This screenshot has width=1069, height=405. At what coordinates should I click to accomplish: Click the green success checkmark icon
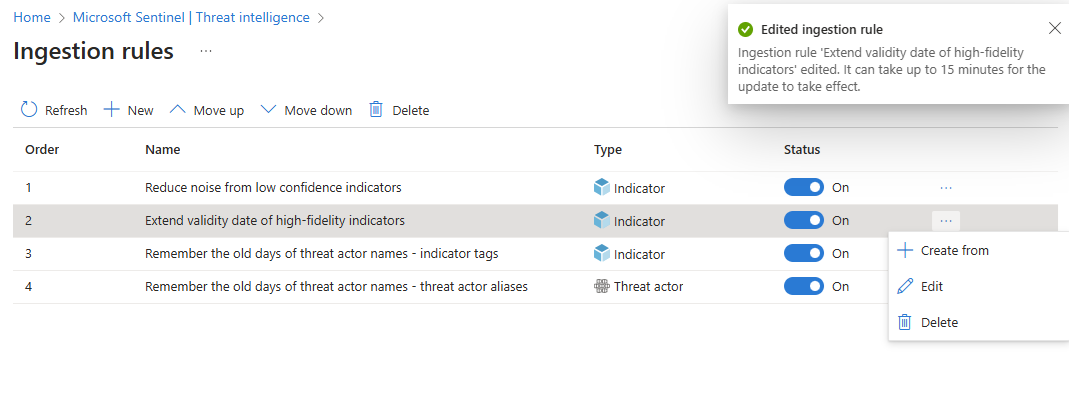745,29
